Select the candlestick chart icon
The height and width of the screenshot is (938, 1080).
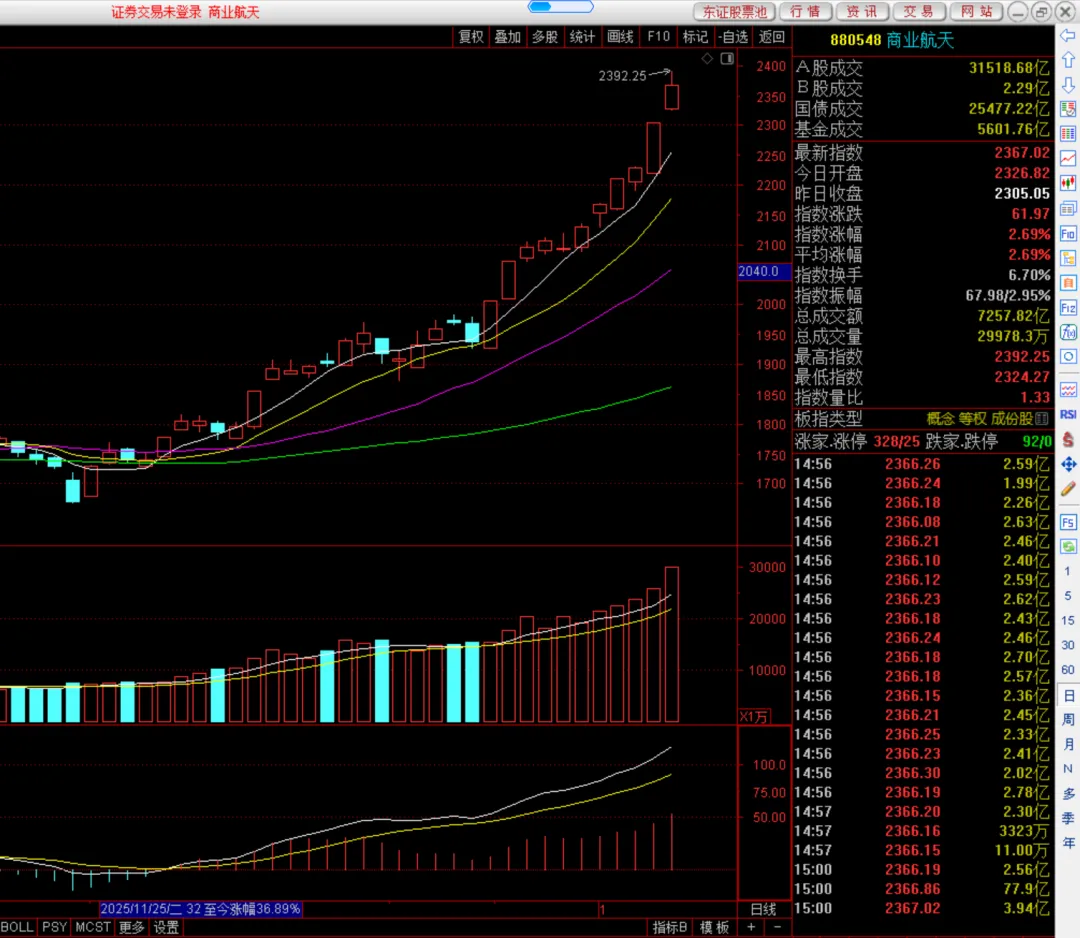(x=1068, y=183)
